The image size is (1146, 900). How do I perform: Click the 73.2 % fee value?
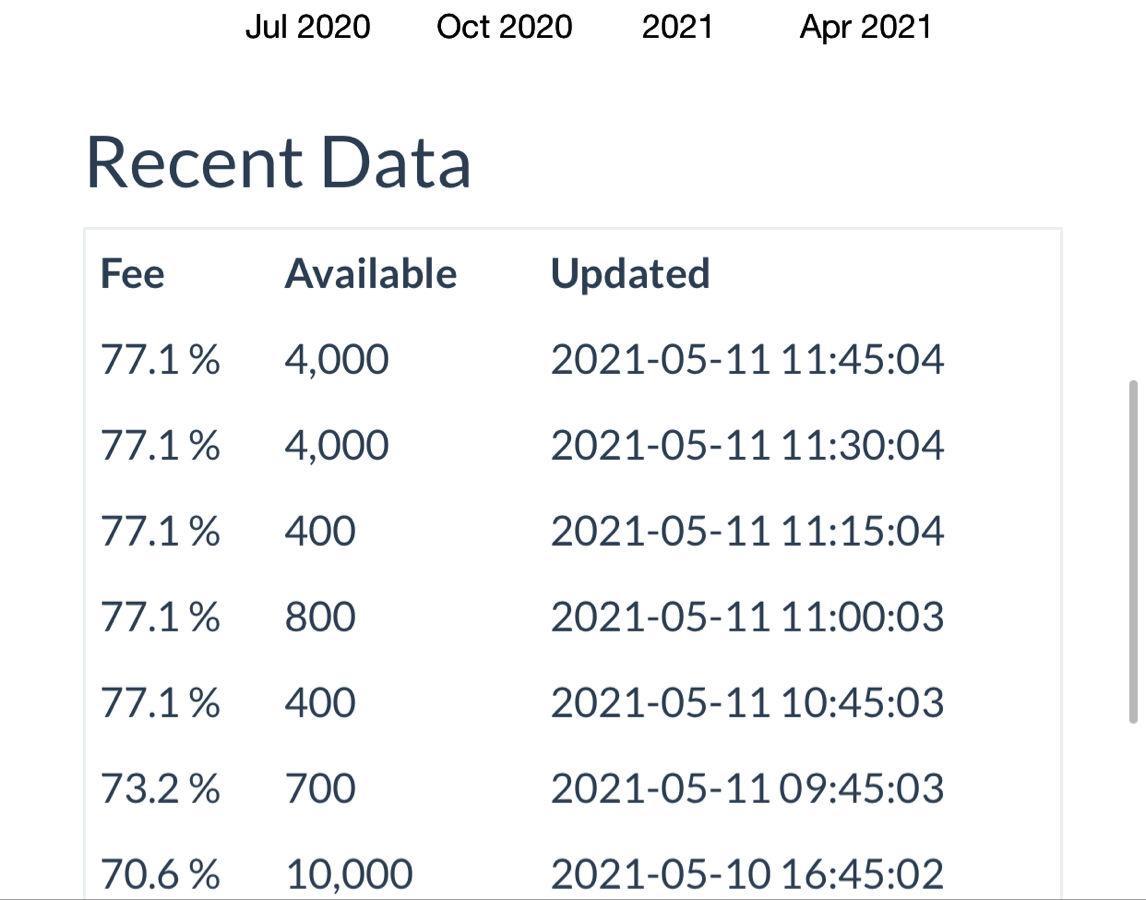[x=160, y=789]
